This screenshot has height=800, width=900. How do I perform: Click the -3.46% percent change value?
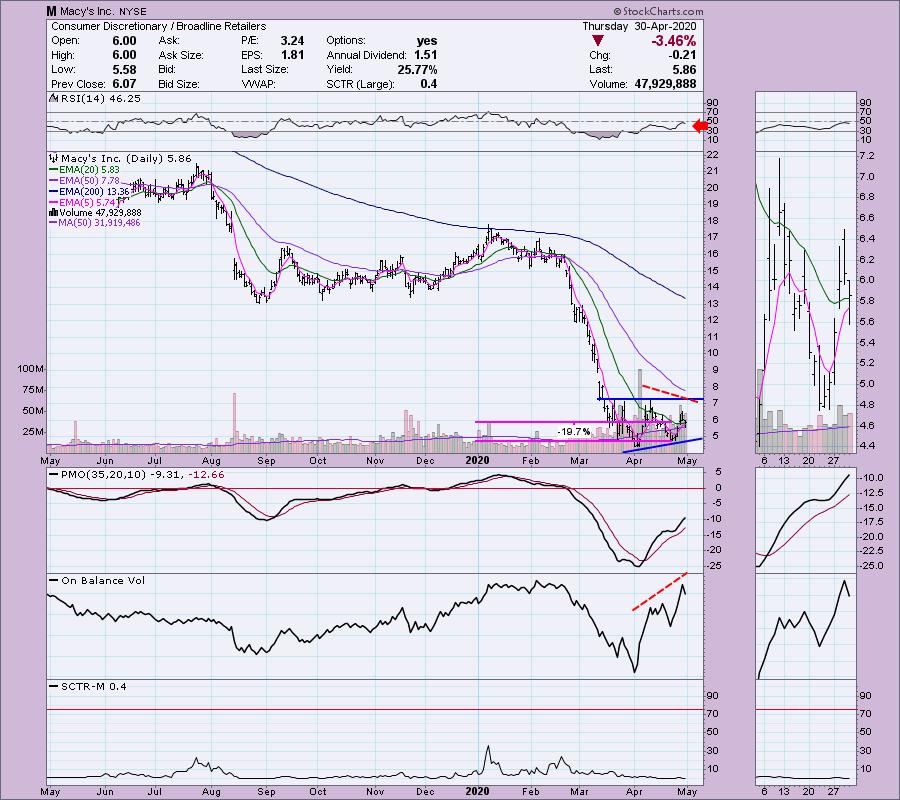[x=673, y=41]
